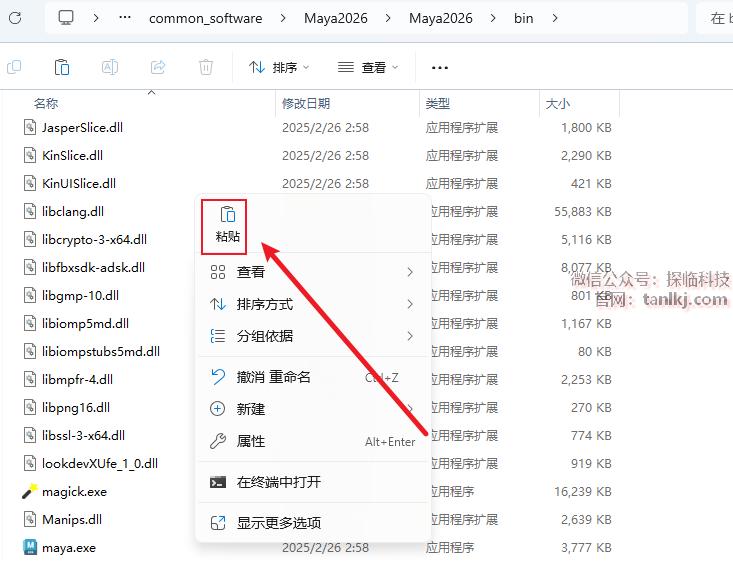This screenshot has height=570, width=733.
Task: Select the KinUISlice.dll file name
Action: (x=79, y=183)
